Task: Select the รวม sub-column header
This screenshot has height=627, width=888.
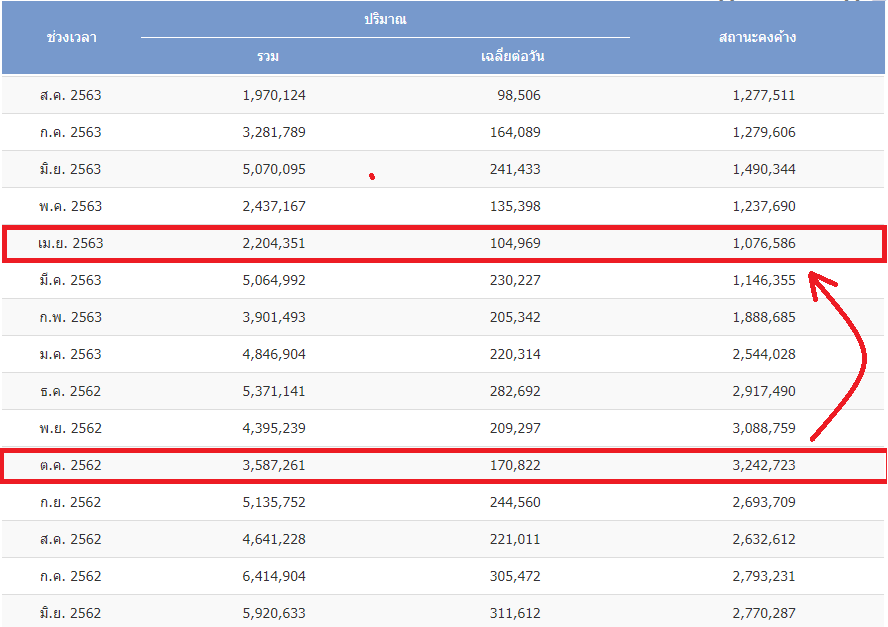Action: coord(268,56)
